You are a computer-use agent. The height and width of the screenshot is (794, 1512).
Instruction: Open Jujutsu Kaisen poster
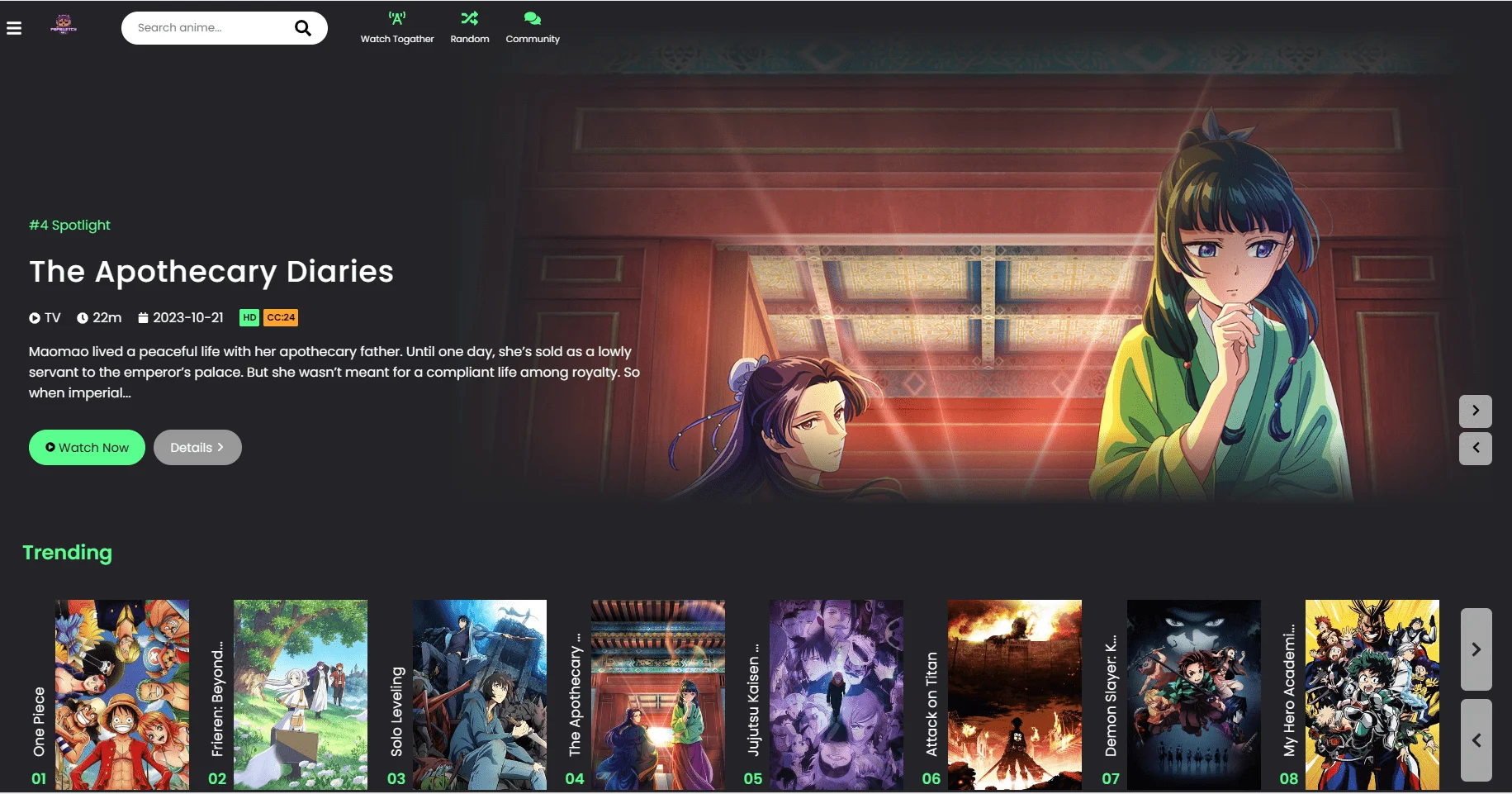(x=837, y=695)
